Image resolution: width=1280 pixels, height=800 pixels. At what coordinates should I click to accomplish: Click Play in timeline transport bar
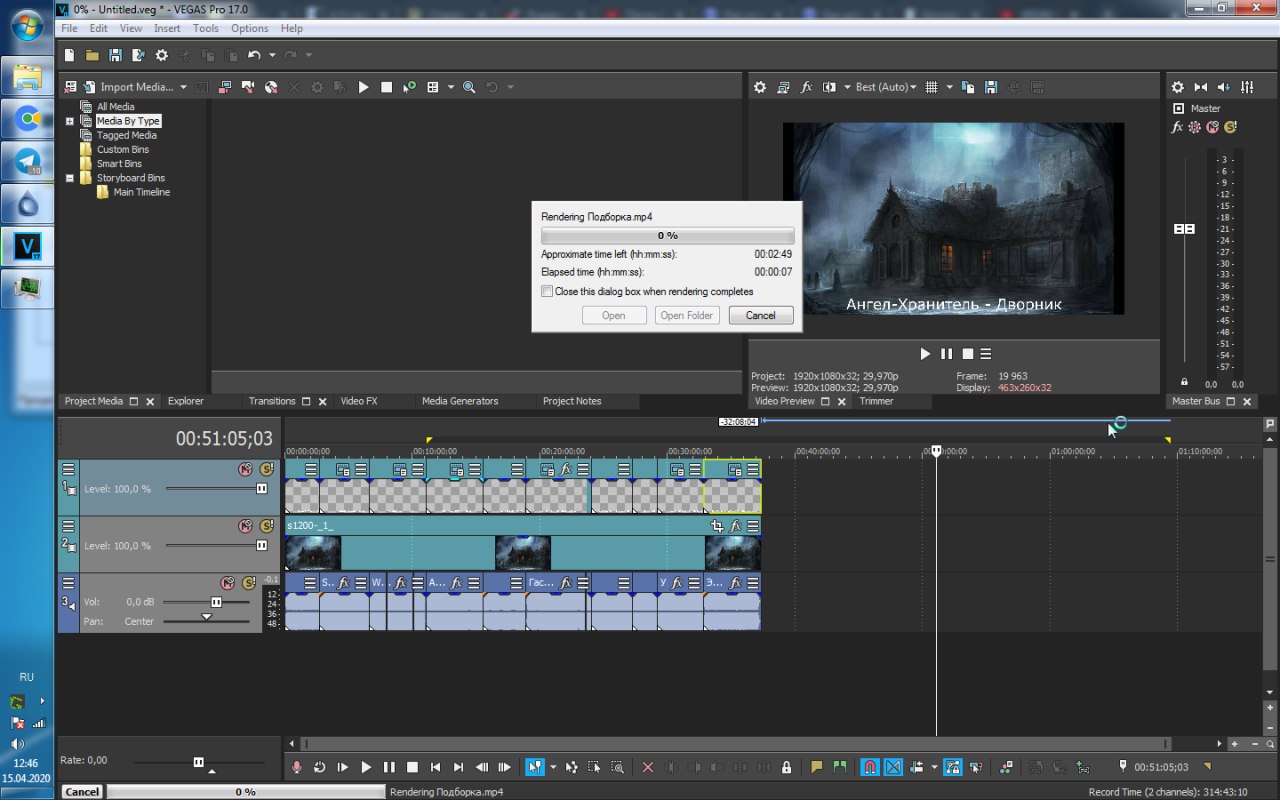click(366, 767)
